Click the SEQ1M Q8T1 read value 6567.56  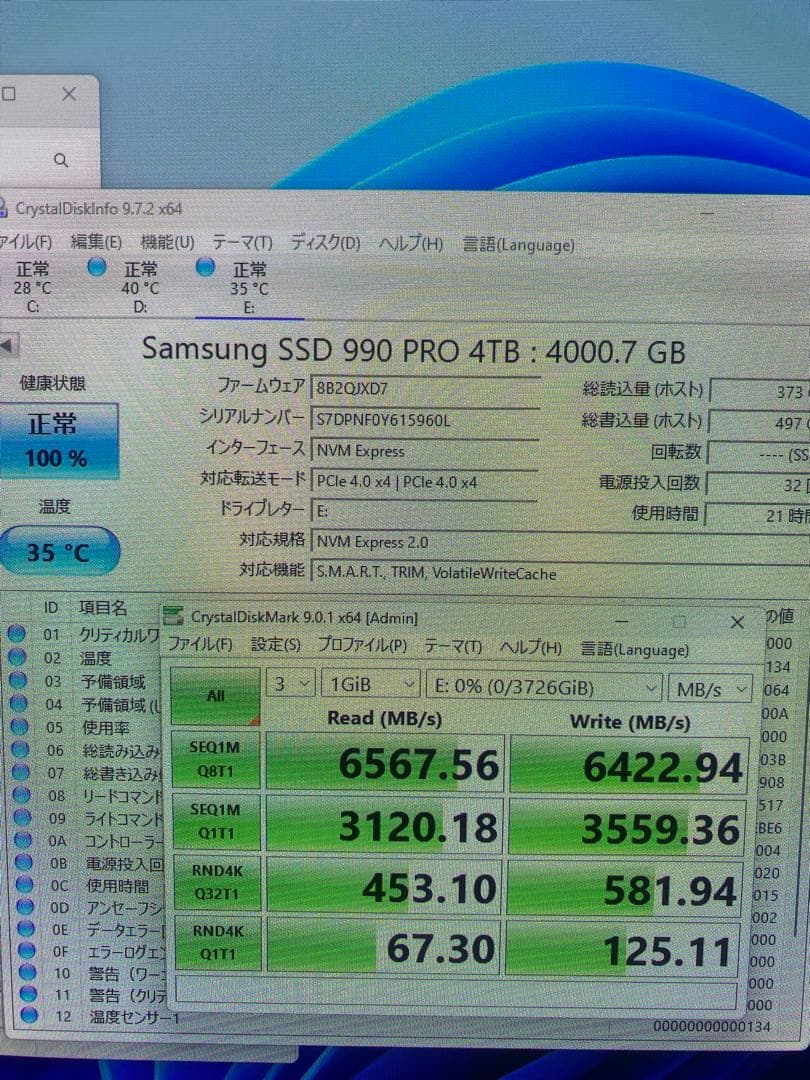pos(386,762)
